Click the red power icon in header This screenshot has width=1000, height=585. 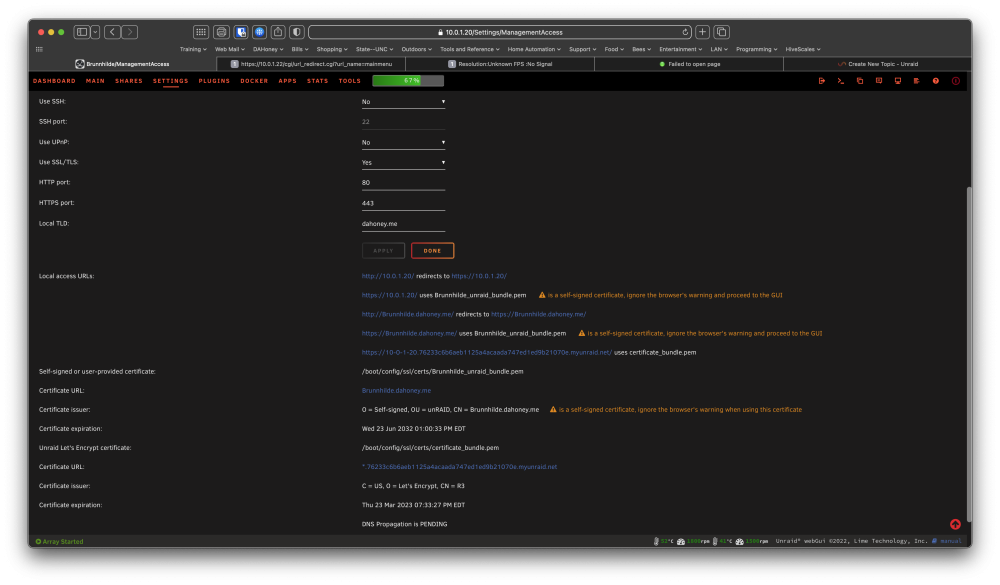point(955,81)
